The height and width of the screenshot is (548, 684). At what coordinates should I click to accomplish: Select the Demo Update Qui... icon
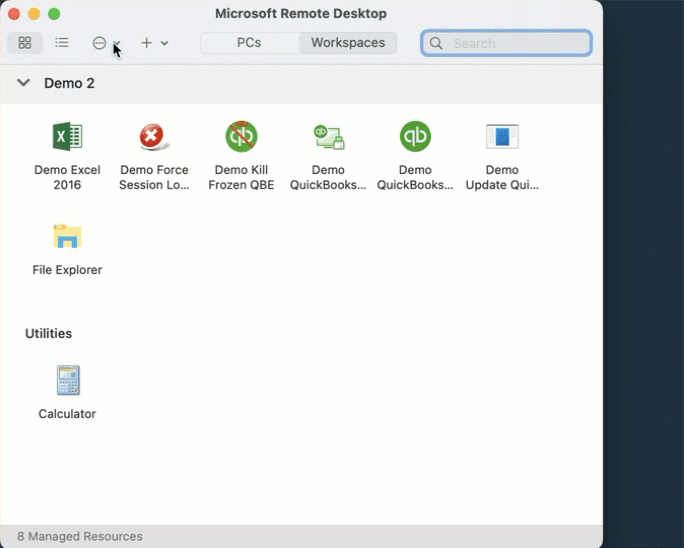pyautogui.click(x=502, y=137)
